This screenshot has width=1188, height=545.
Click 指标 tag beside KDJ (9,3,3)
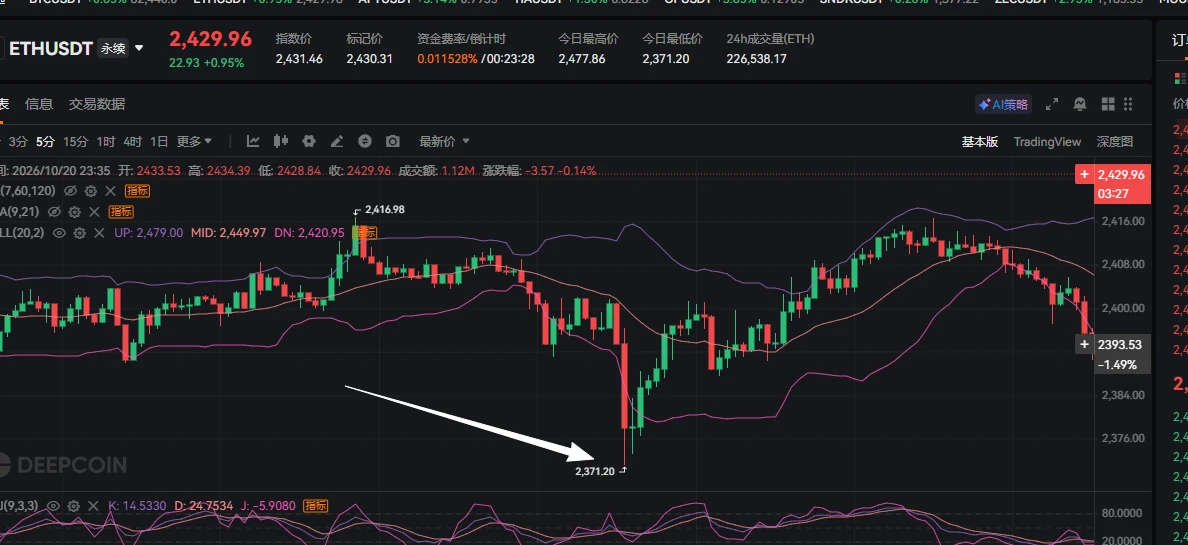pos(315,506)
